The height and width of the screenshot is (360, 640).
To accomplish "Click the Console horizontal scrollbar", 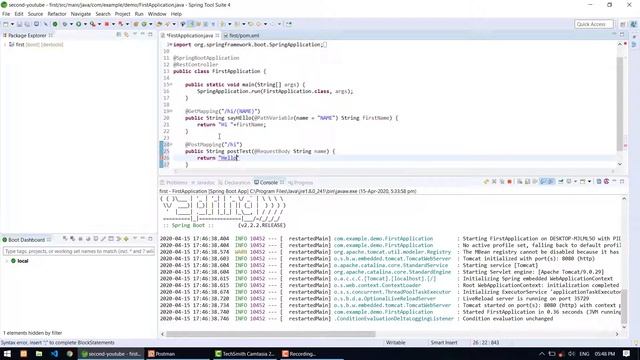I will (271, 334).
